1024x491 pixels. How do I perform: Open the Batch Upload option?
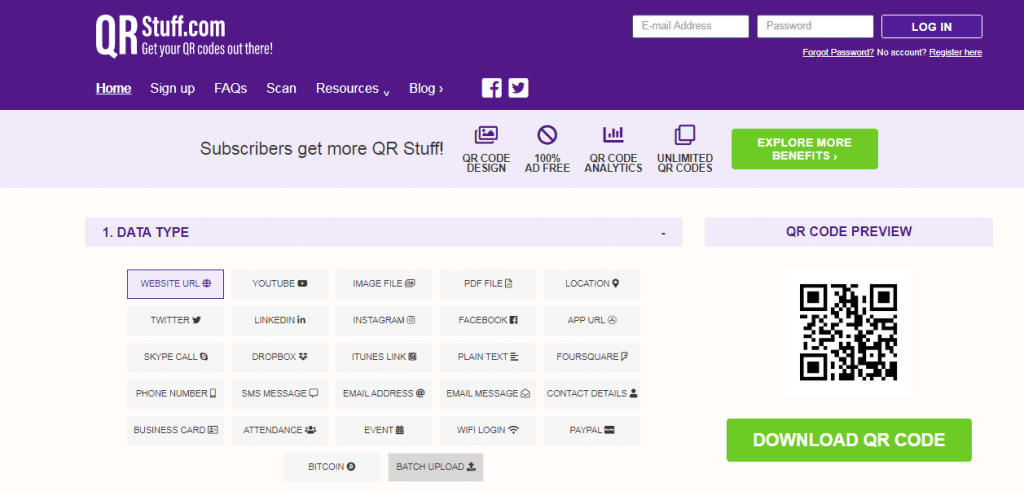coord(436,467)
